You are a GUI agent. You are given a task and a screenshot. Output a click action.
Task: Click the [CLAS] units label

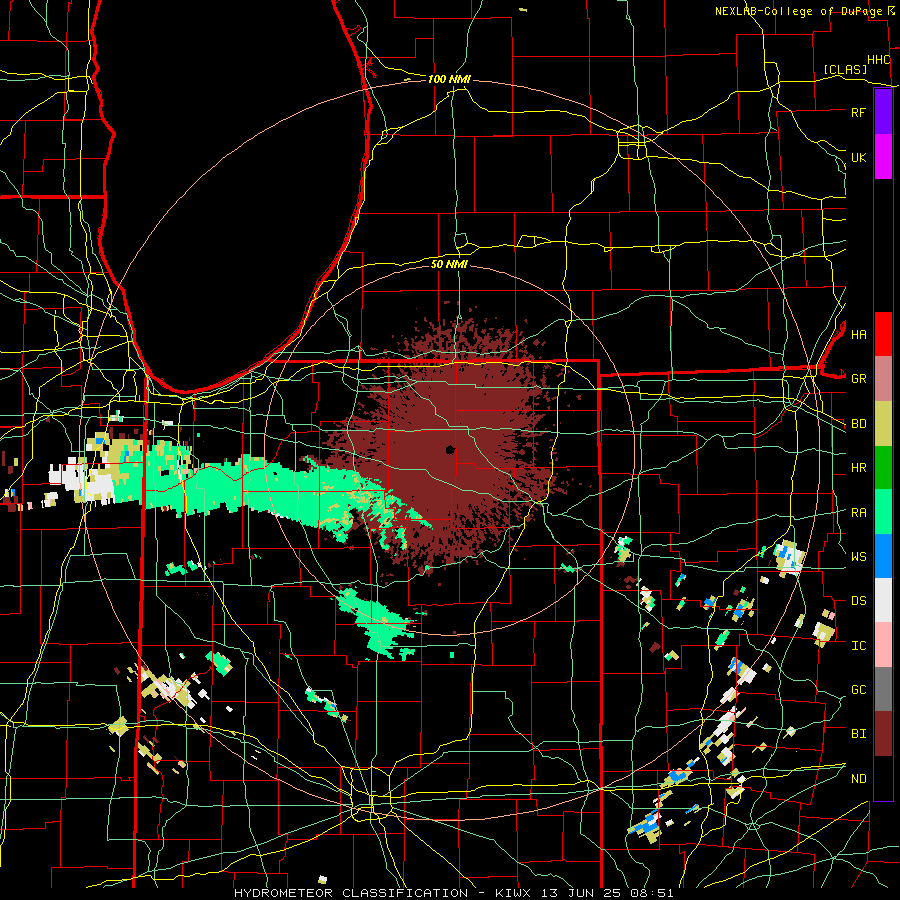[x=845, y=70]
